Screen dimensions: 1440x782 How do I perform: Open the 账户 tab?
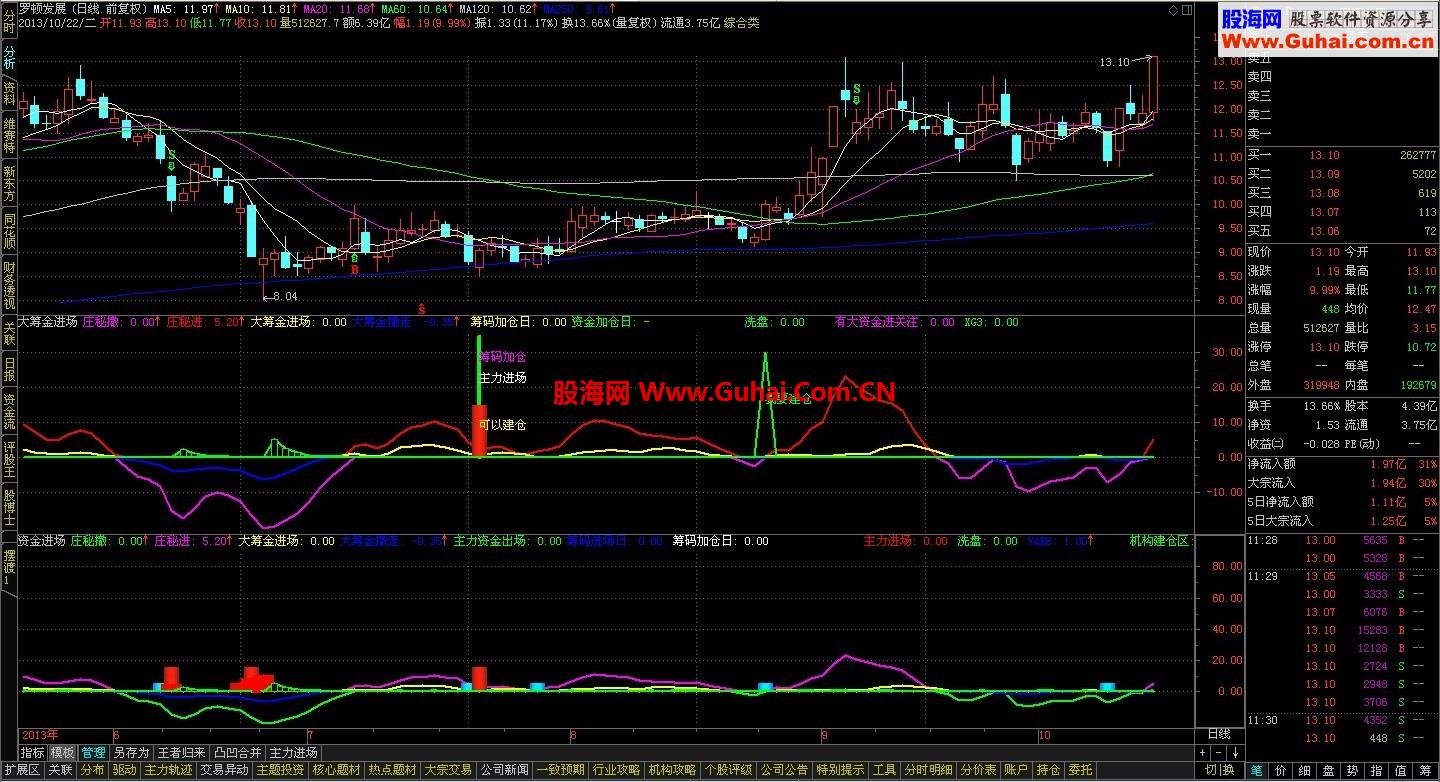[1016, 770]
